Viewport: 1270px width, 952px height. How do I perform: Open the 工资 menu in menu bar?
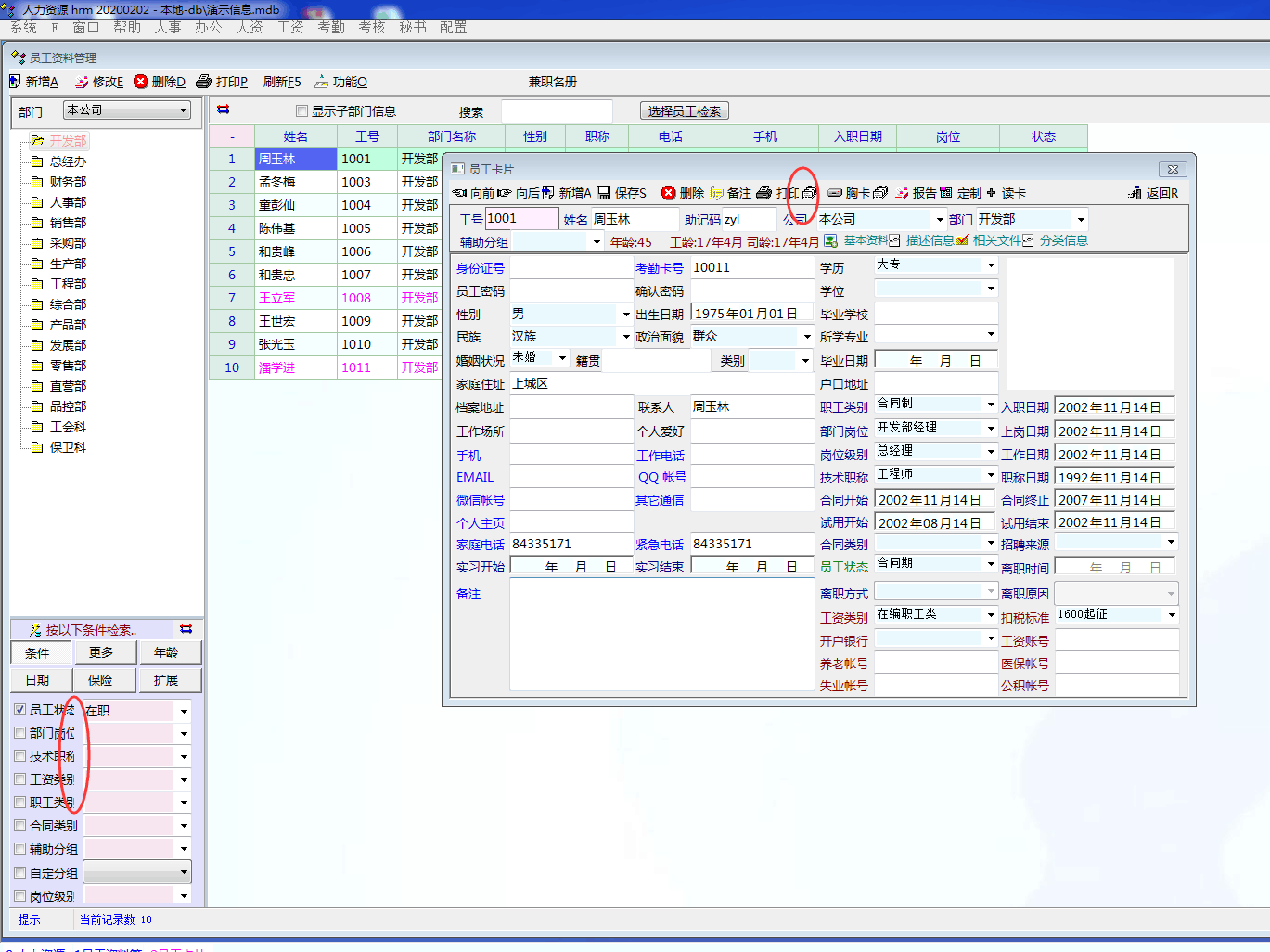coord(290,28)
